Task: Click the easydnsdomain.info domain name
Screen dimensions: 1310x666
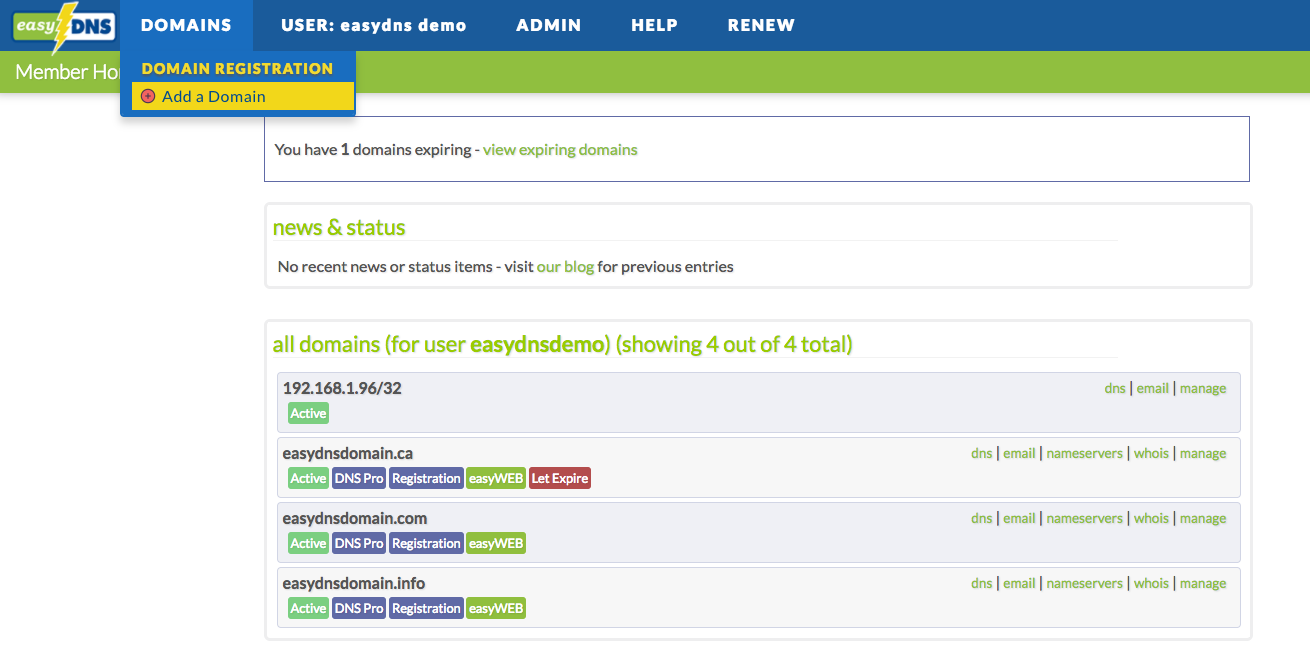Action: [x=354, y=584]
